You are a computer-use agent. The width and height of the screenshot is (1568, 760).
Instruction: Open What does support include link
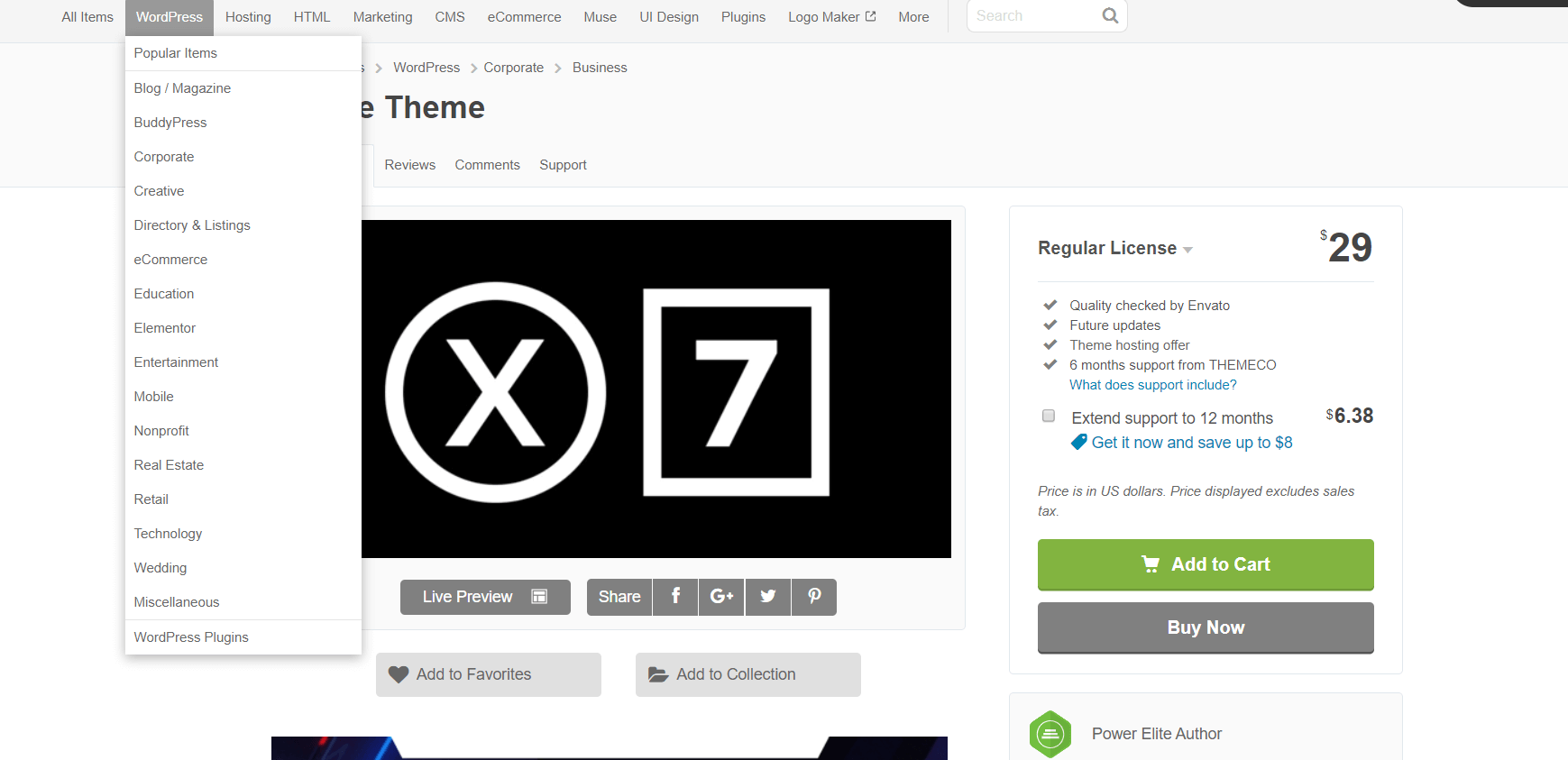click(x=1153, y=385)
